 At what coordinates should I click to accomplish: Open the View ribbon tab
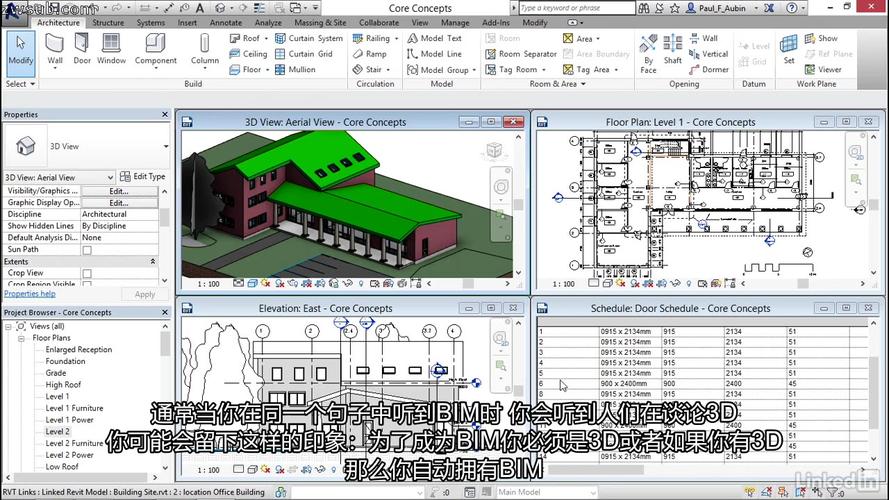[420, 23]
